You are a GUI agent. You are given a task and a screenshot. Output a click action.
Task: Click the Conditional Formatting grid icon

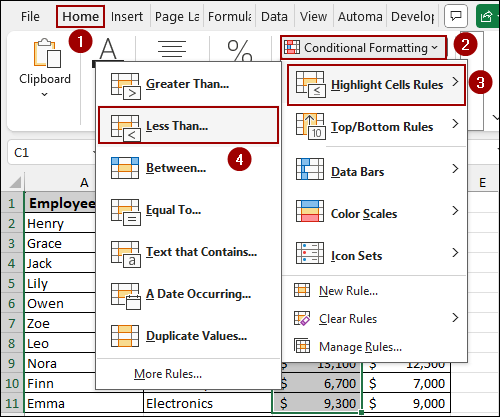tap(292, 47)
